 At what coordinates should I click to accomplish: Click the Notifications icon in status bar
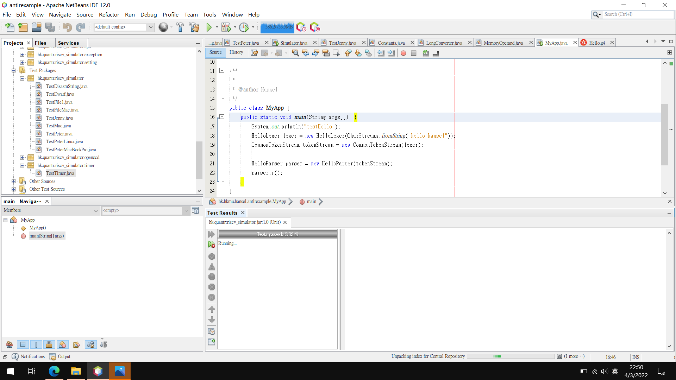point(15,357)
